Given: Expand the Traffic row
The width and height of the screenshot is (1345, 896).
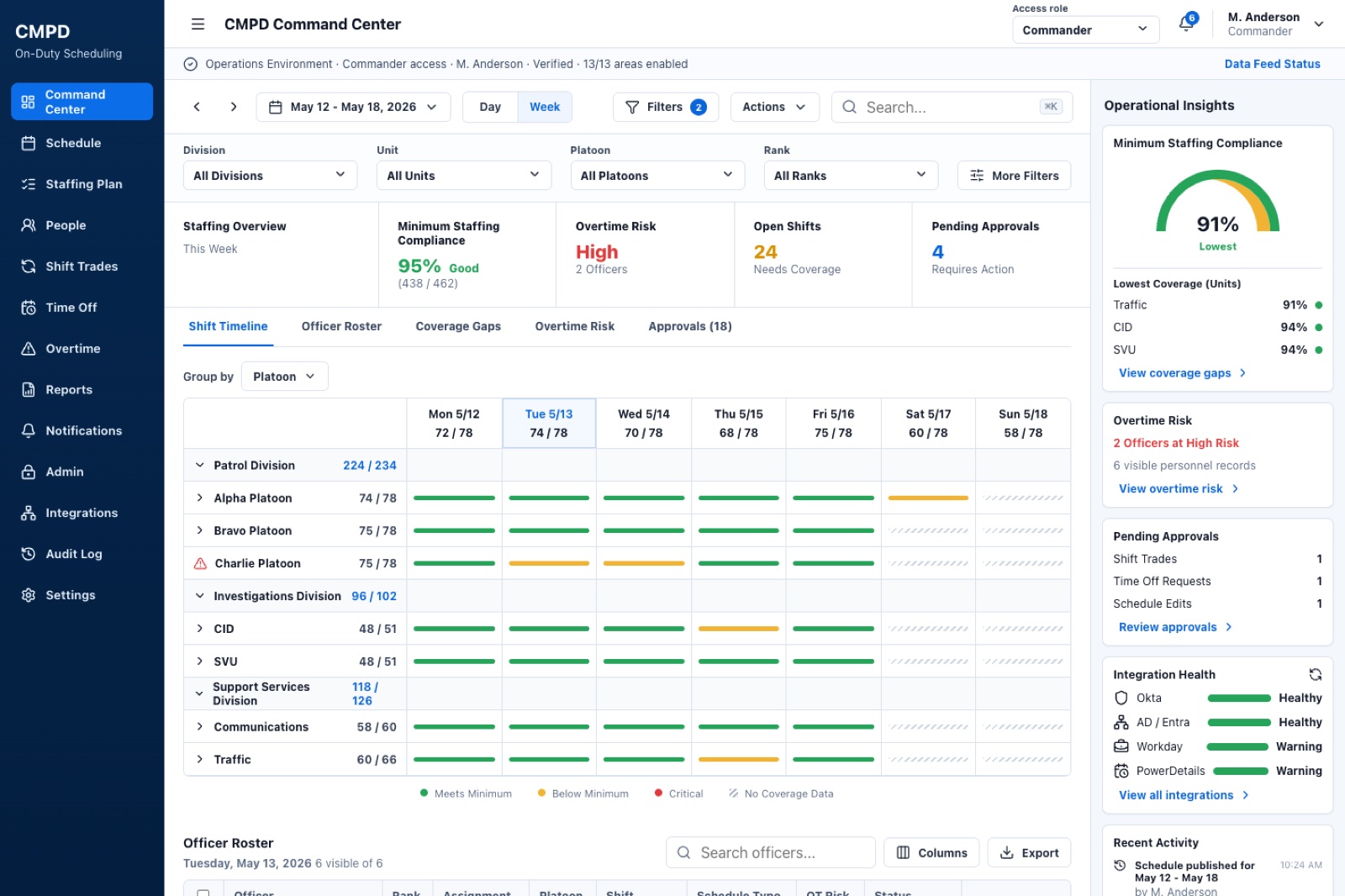Looking at the screenshot, I should coord(200,759).
